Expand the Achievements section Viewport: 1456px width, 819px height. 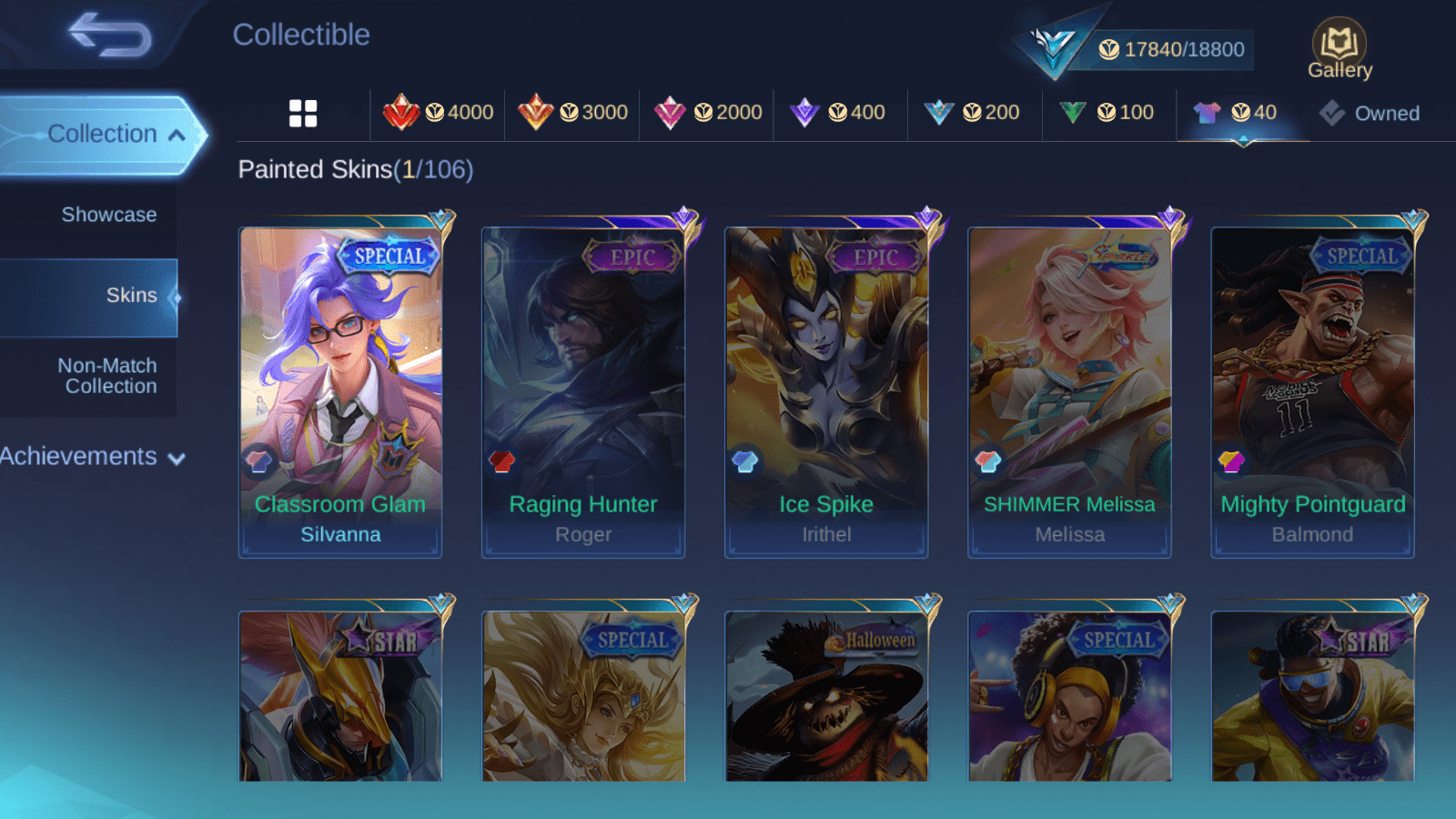(93, 457)
